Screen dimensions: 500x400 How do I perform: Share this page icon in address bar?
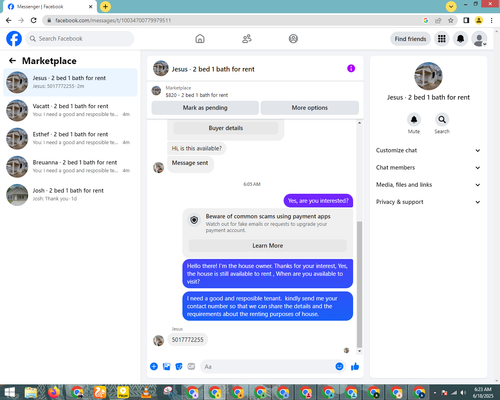438,20
